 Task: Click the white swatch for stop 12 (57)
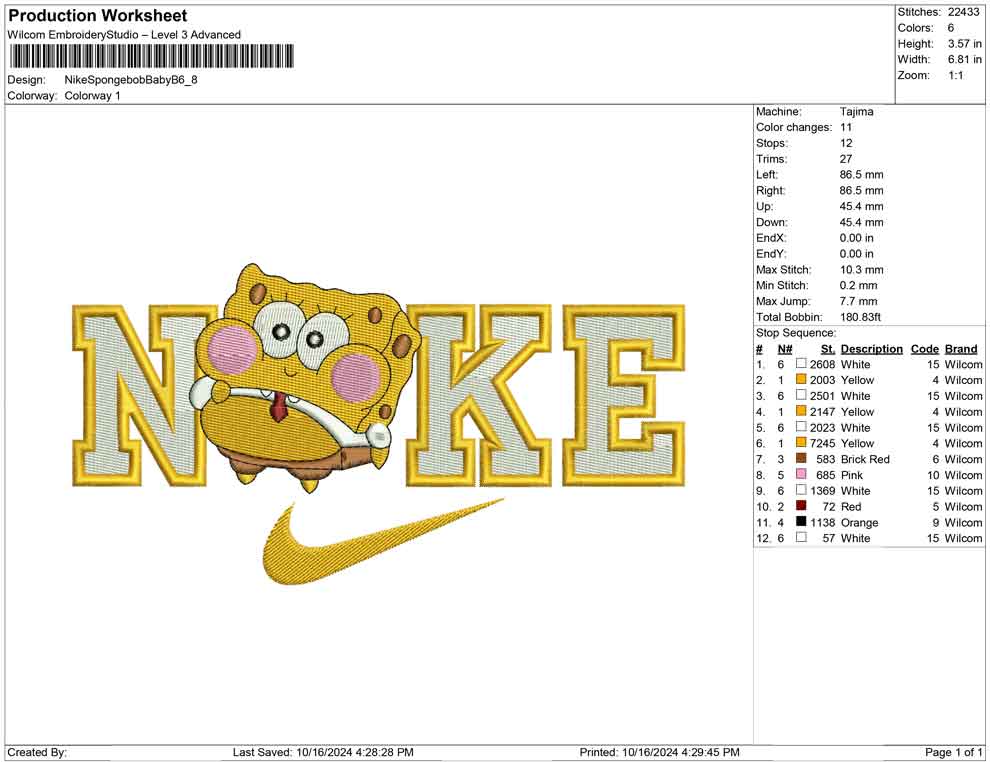[801, 537]
